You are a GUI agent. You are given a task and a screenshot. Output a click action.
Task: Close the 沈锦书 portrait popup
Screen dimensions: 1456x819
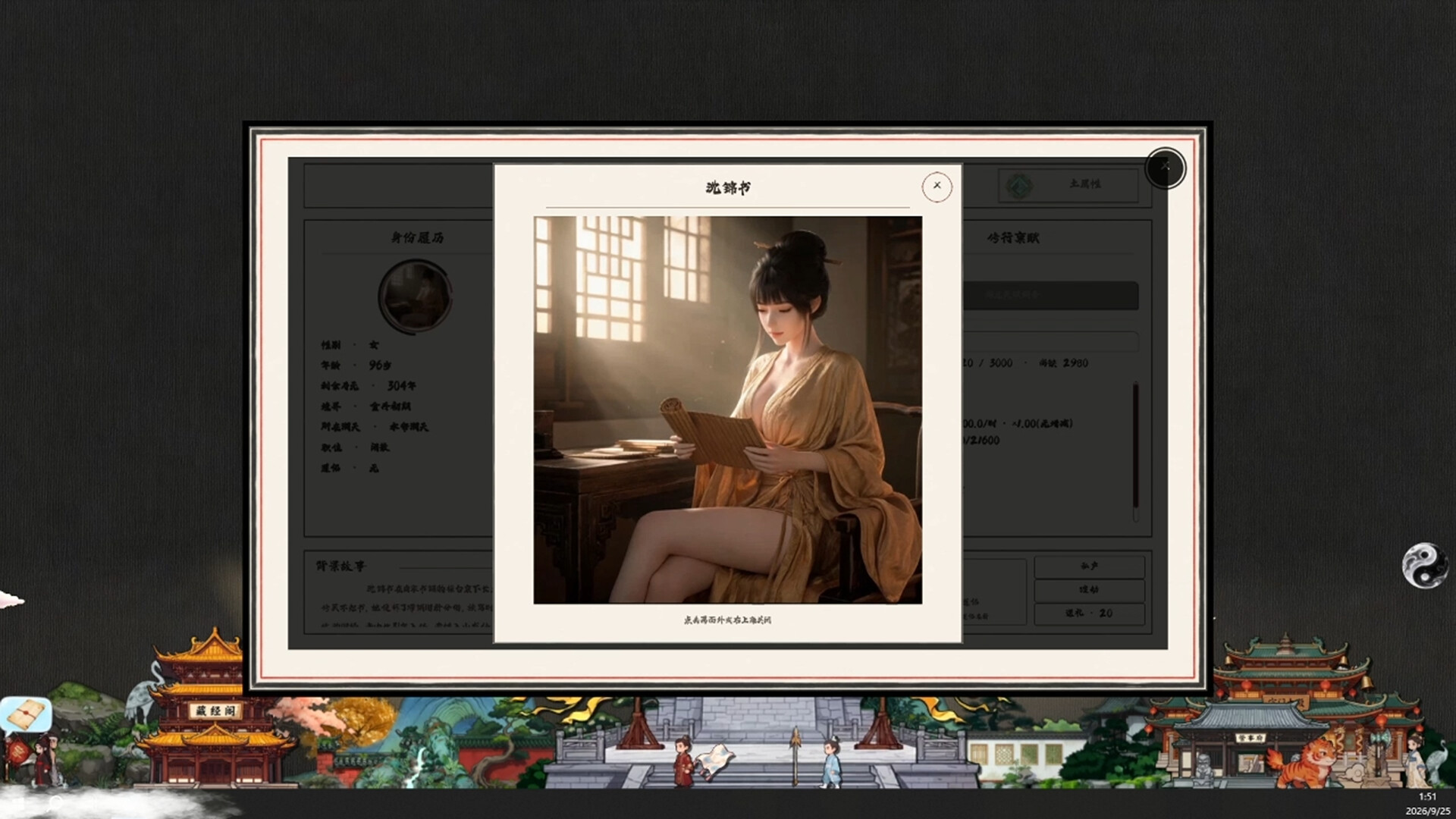(937, 187)
